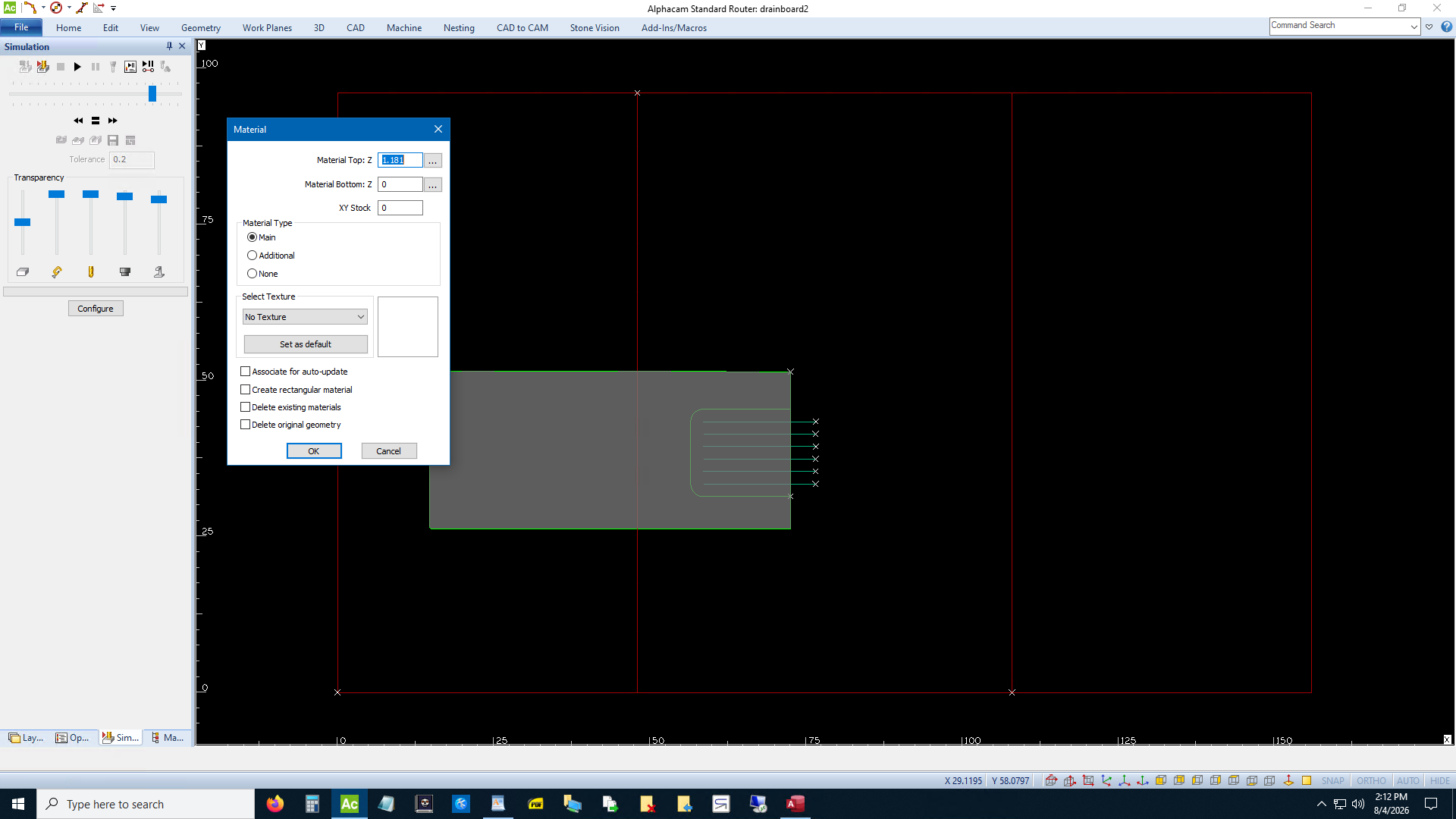Select the Main material type
Viewport: 1456px width, 819px height.
click(262, 237)
